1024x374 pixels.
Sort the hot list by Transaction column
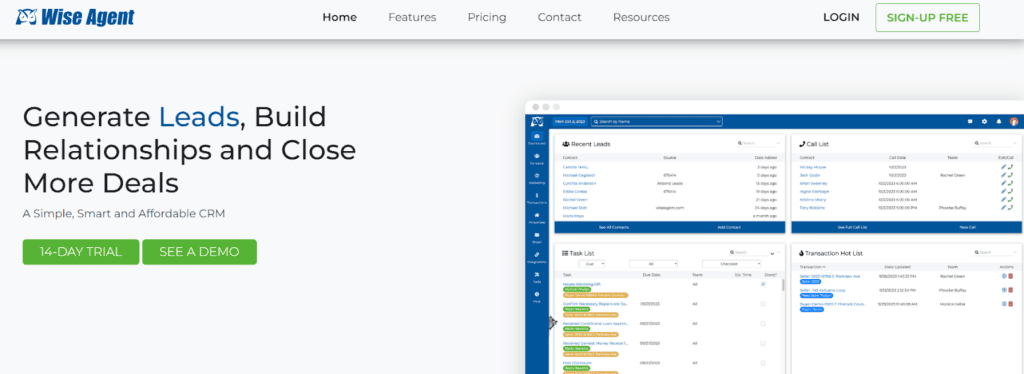pyautogui.click(x=813, y=267)
